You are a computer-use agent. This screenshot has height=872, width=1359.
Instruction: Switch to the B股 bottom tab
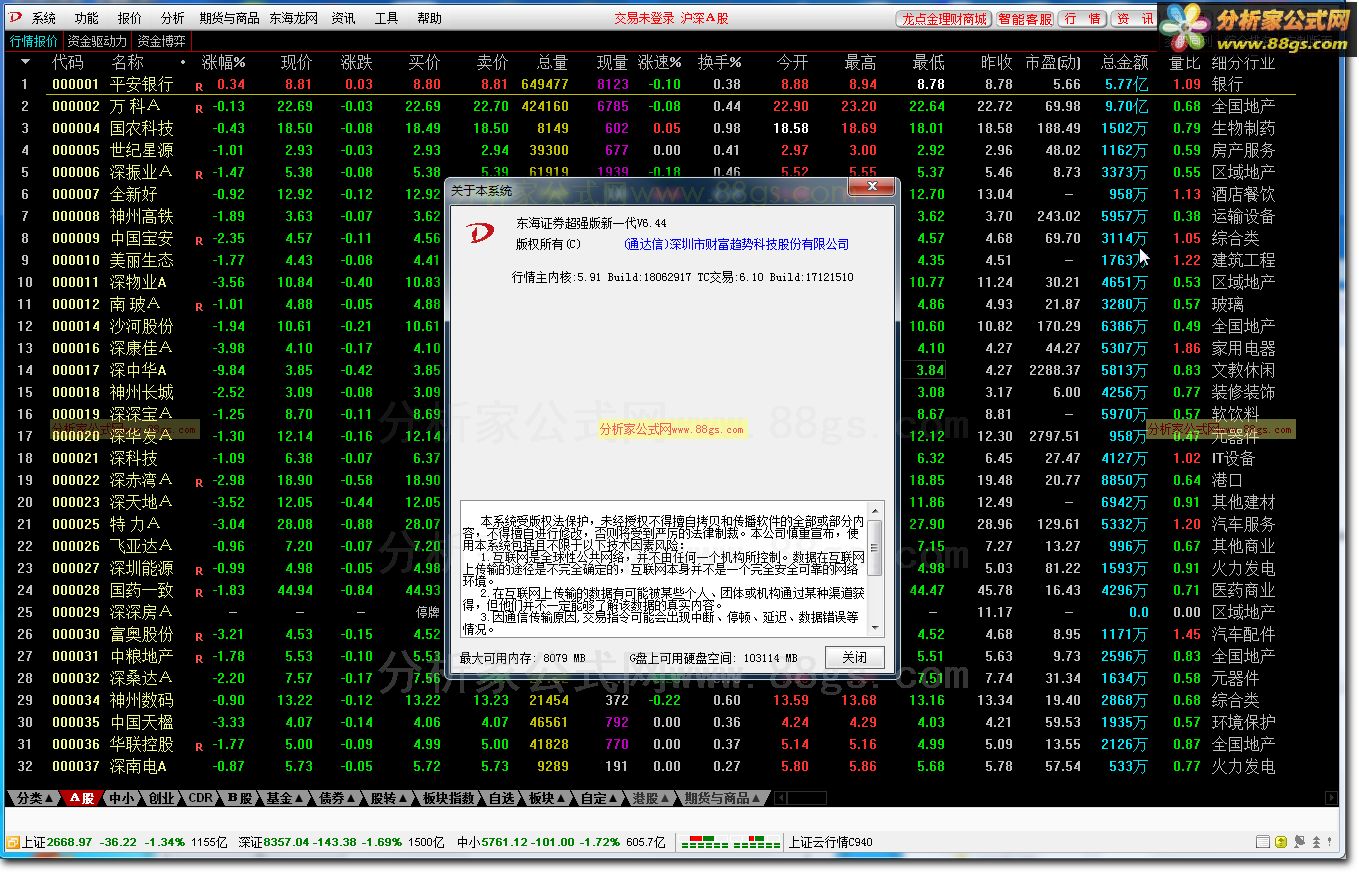[x=239, y=798]
